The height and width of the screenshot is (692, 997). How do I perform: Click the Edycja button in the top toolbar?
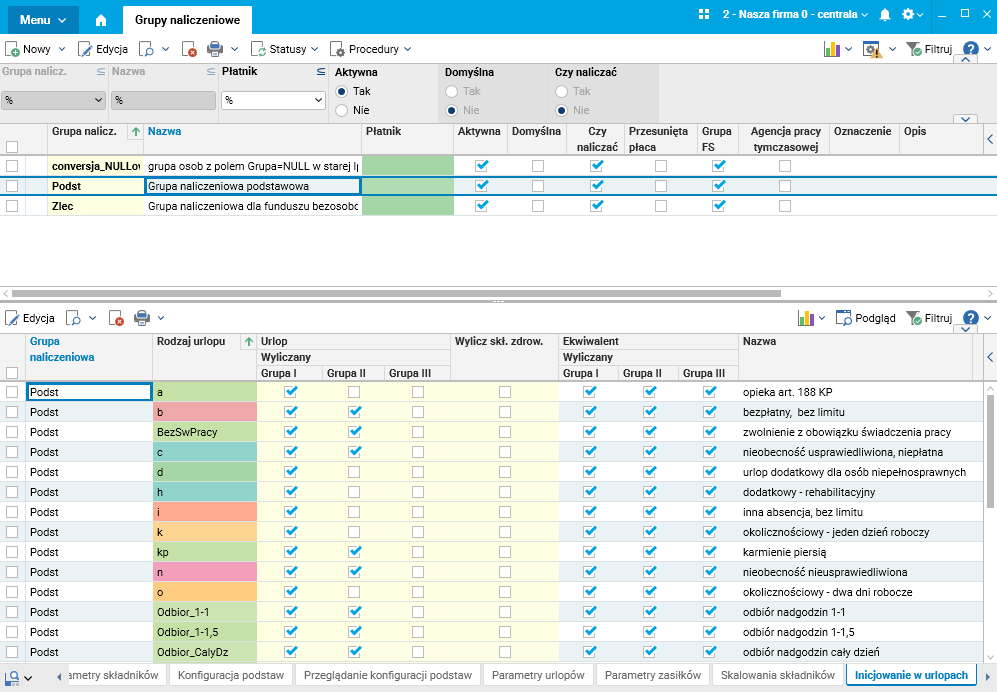coord(103,49)
